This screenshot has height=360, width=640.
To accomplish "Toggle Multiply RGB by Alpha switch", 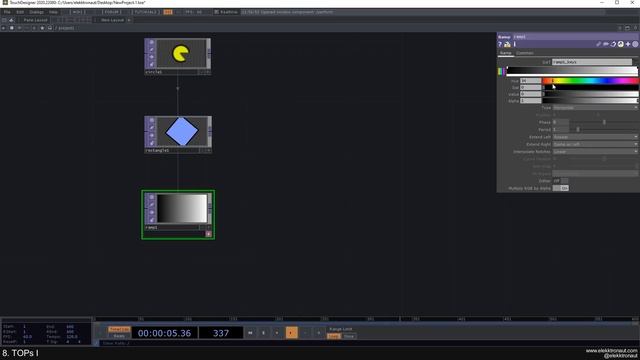I will point(560,188).
